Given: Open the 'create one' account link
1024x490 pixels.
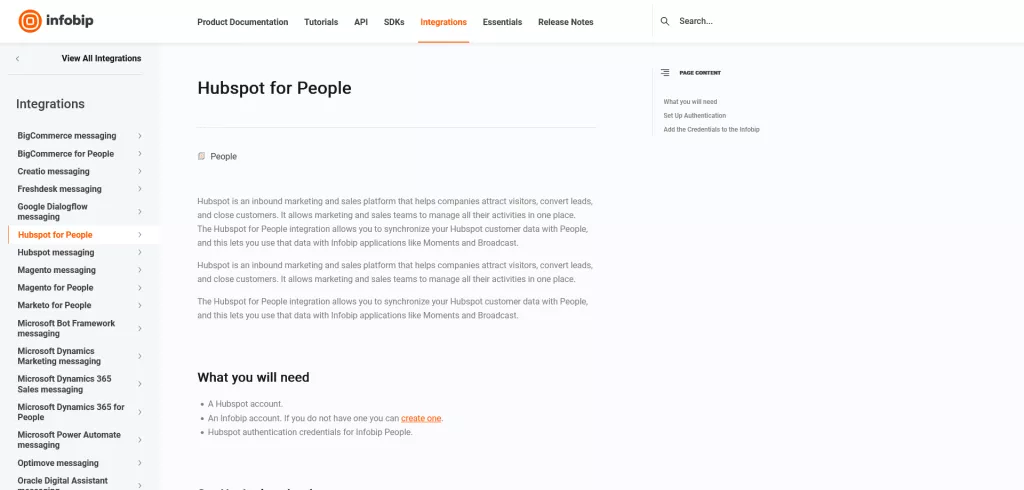Looking at the screenshot, I should 421,418.
